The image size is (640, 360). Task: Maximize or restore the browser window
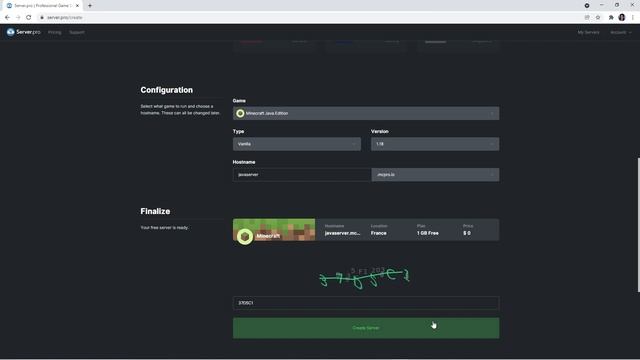[617, 5]
